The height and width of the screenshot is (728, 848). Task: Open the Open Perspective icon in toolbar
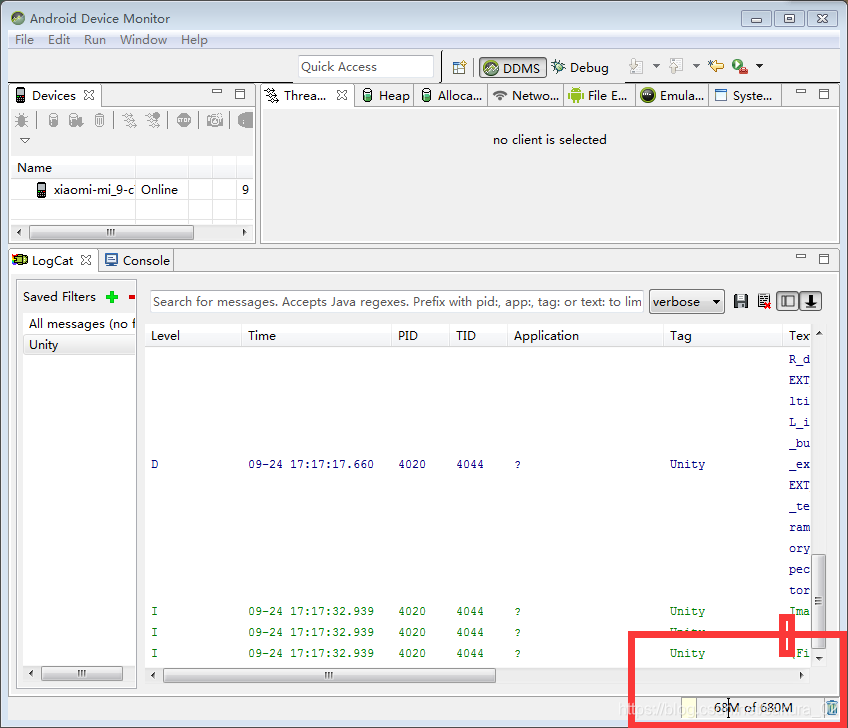coord(459,67)
